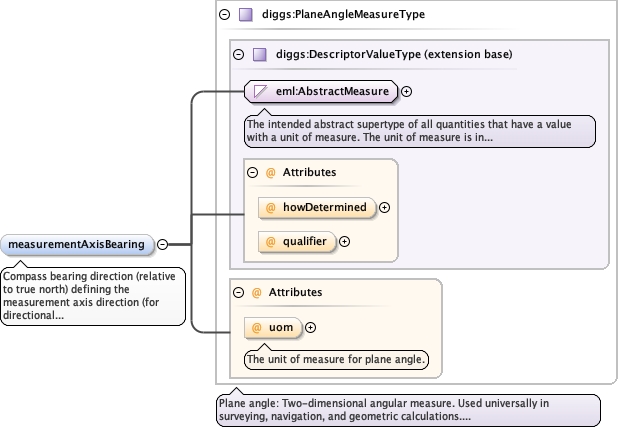Collapse the upper Attributes group under DescriptorValueType
Screen dimensions: 619x430
click(x=252, y=172)
